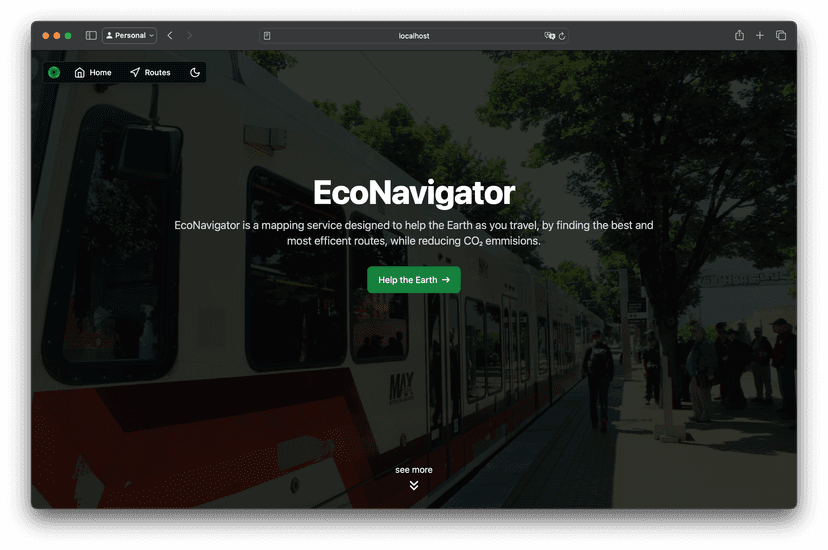Click the Help the Earth button
This screenshot has width=828, height=550.
pyautogui.click(x=413, y=280)
